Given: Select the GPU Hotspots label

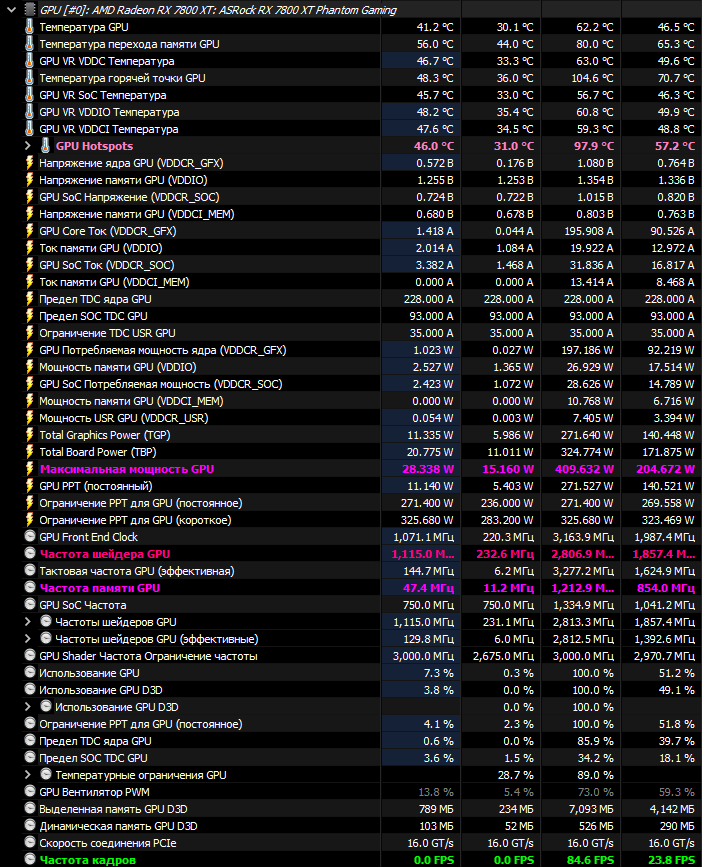Looking at the screenshot, I should 95,146.
